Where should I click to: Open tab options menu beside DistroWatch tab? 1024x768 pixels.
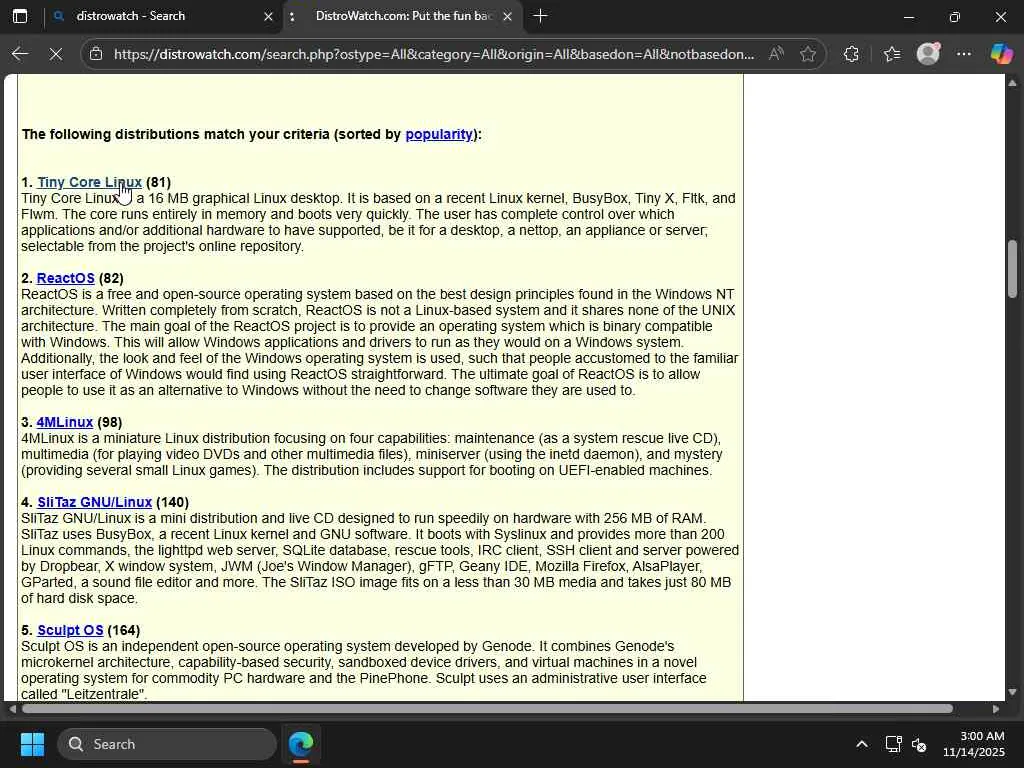click(x=292, y=16)
